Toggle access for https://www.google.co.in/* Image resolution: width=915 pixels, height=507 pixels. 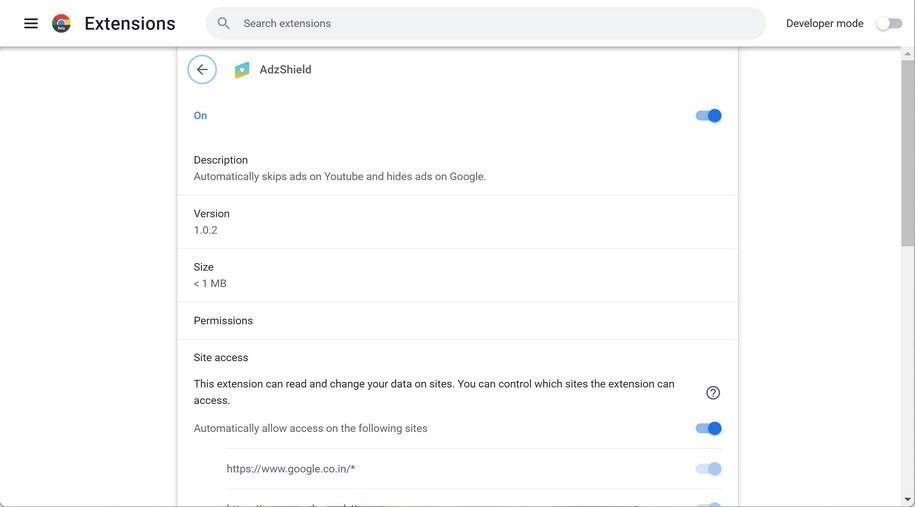point(708,469)
